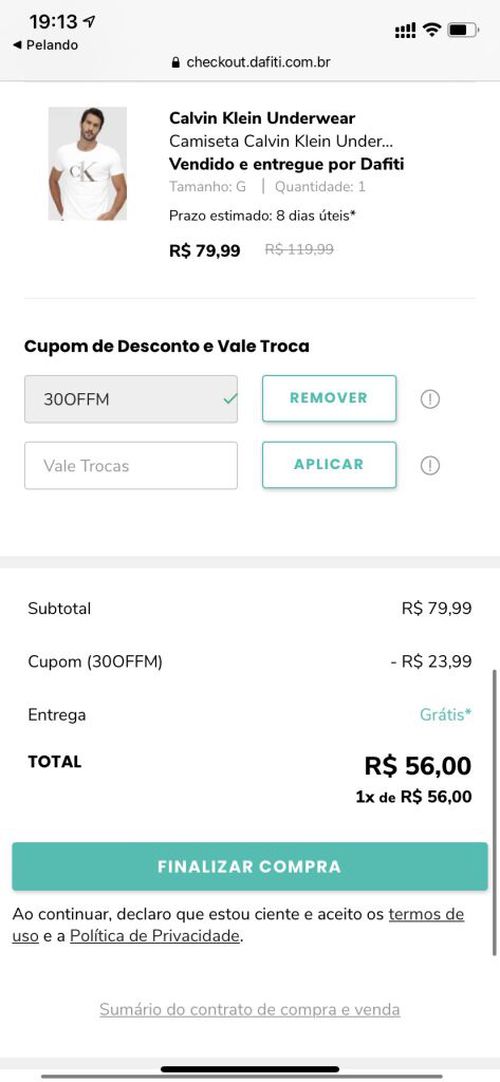Click the REMOVER coupon button
Viewport: 500px width, 1082px height.
tap(329, 398)
